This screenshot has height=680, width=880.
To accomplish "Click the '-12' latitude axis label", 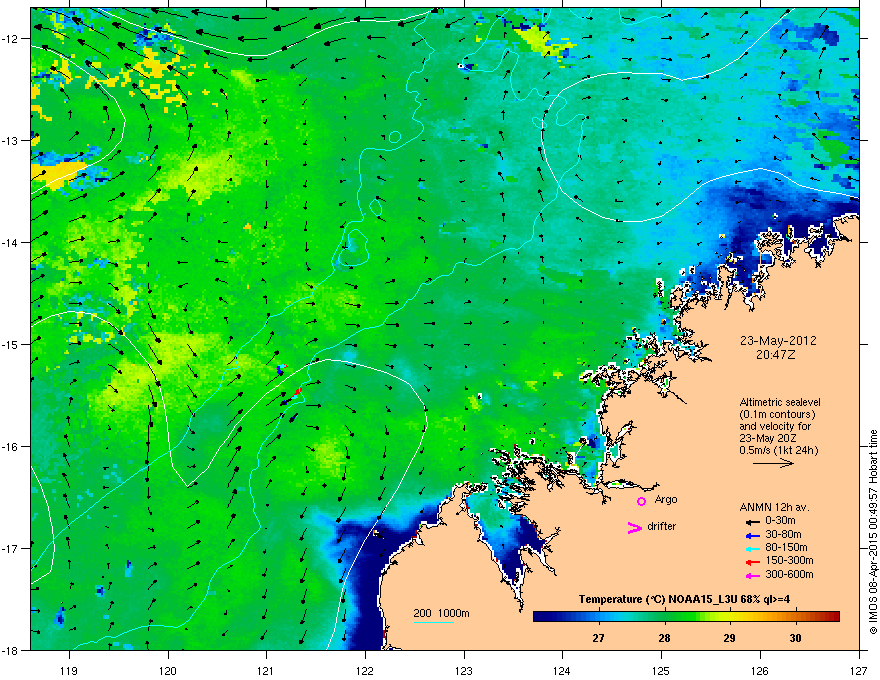I will [11, 39].
